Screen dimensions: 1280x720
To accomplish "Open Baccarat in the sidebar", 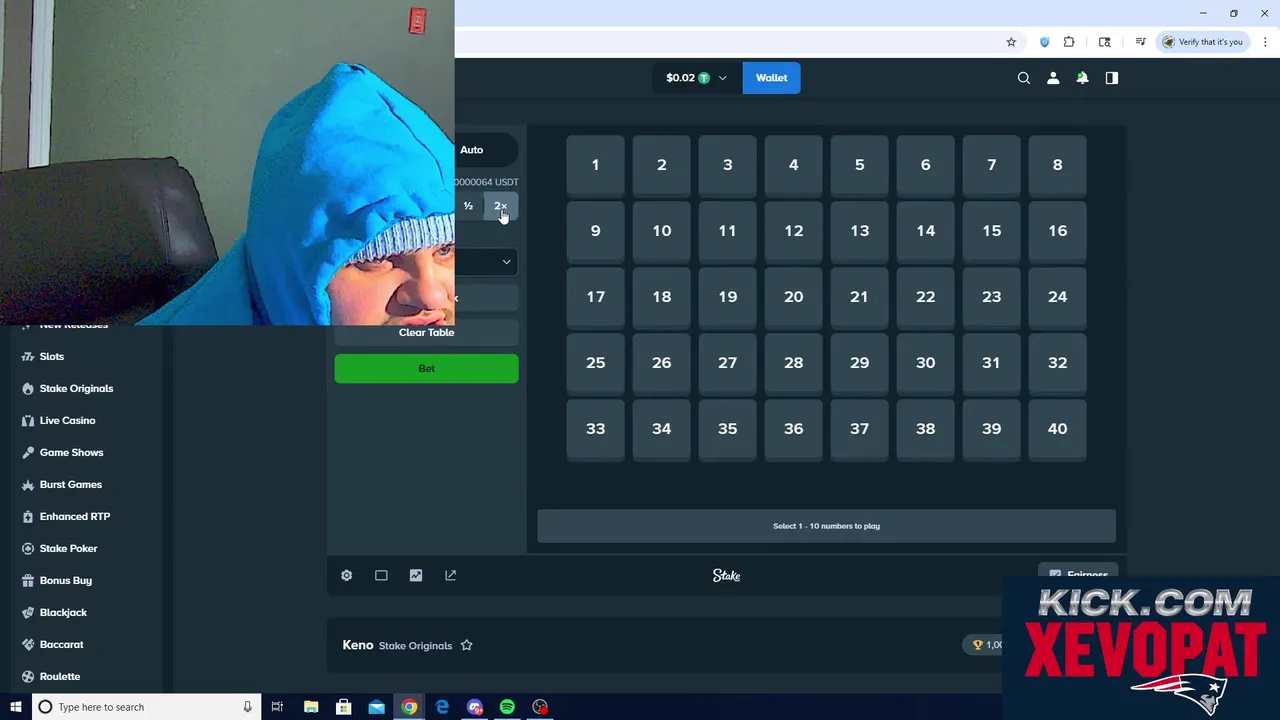I will coord(61,644).
